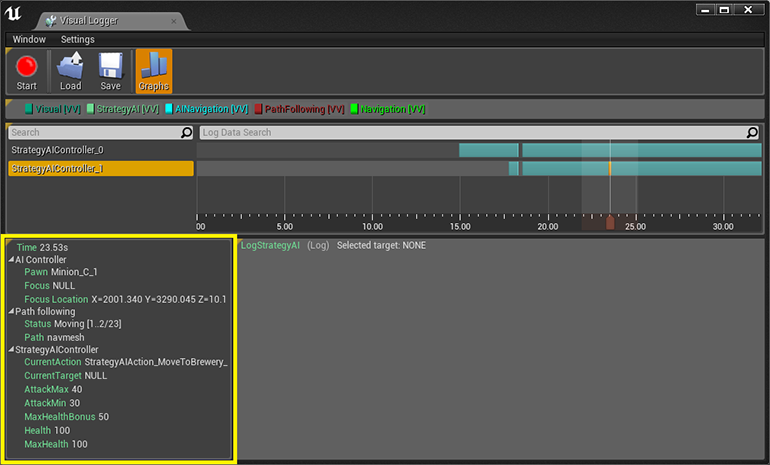Collapse the Path following section

click(11, 311)
